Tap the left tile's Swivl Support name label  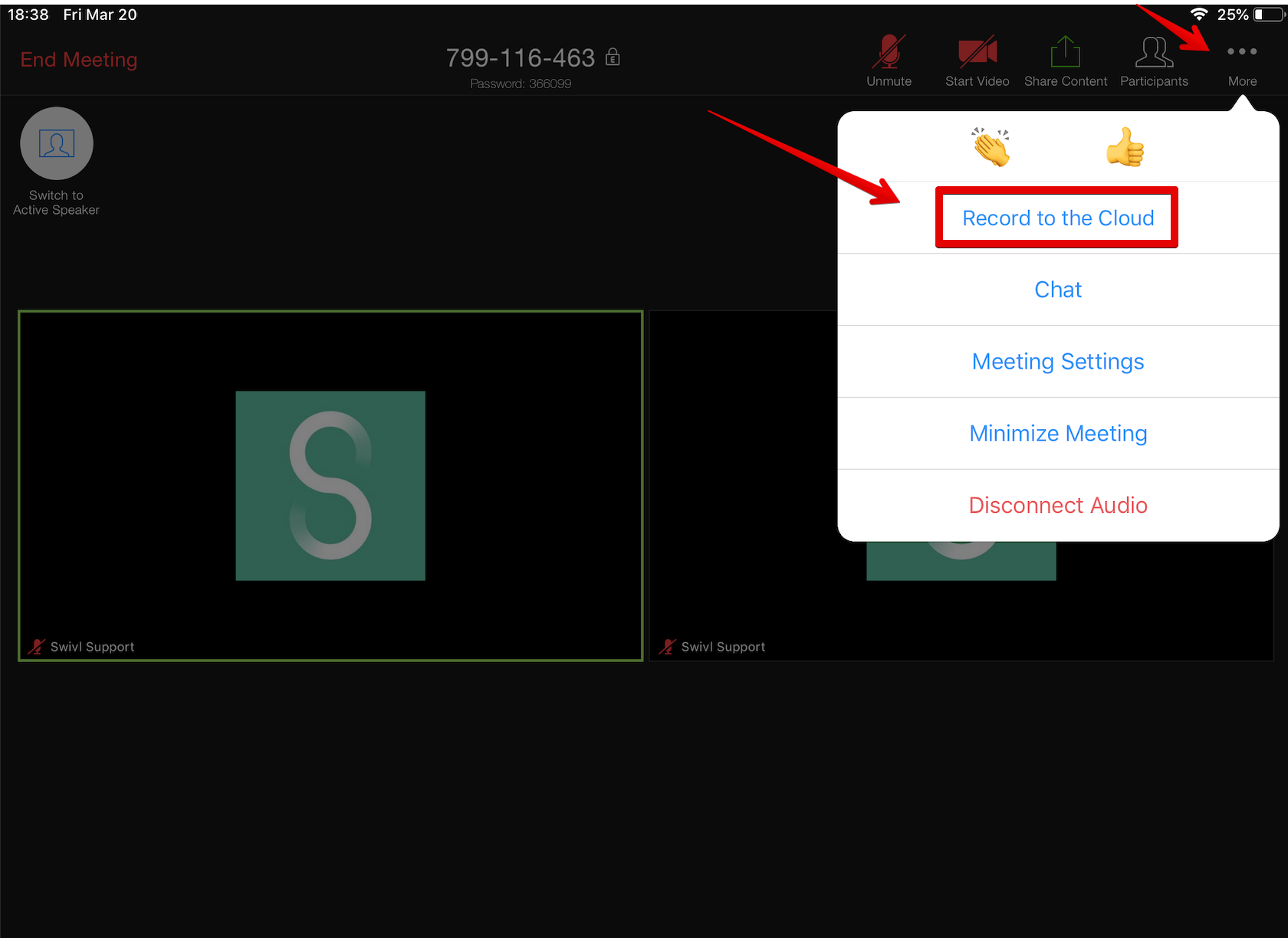click(93, 647)
